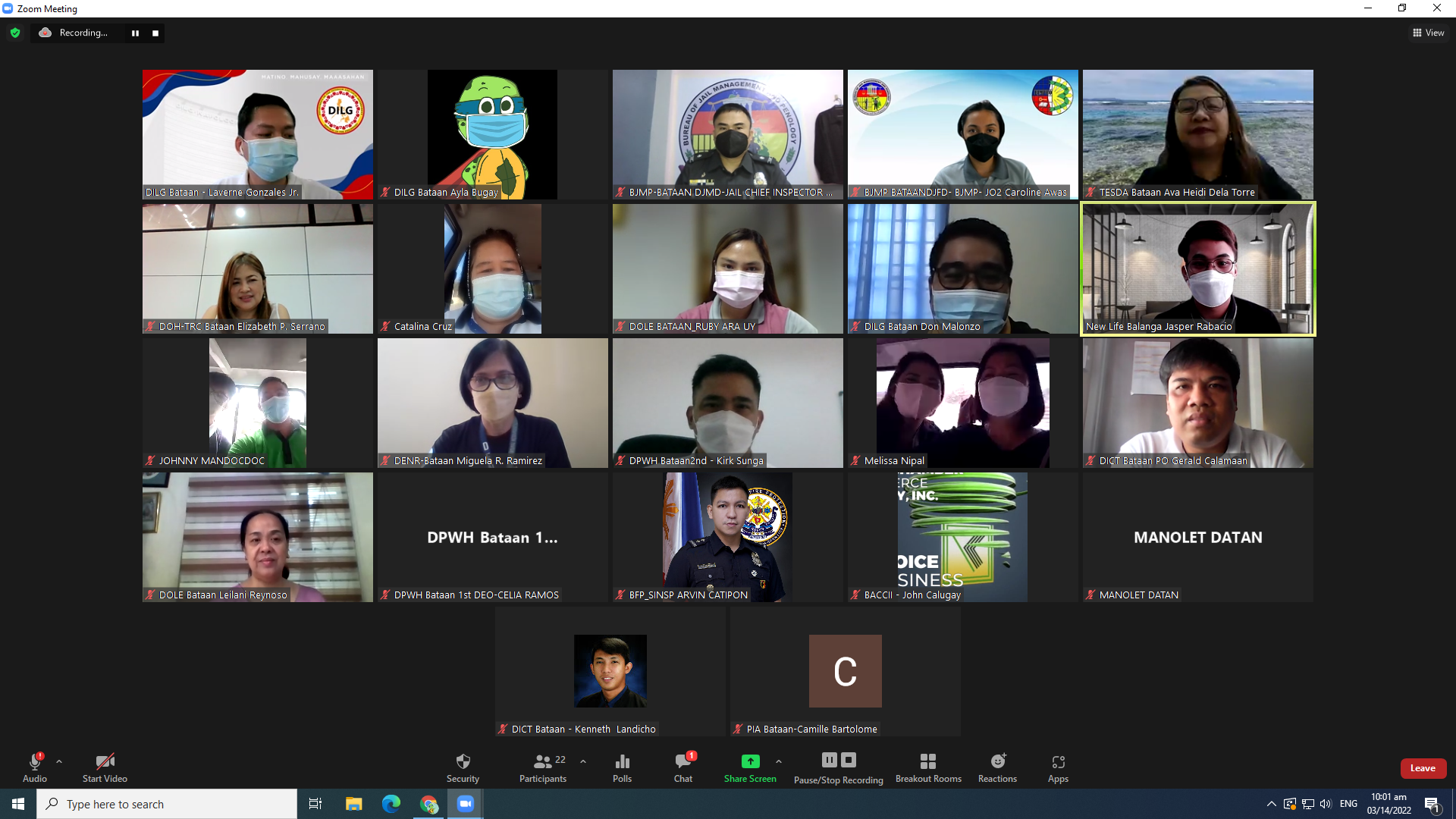Click the green encryption shield icon
1456x819 pixels.
pos(15,33)
